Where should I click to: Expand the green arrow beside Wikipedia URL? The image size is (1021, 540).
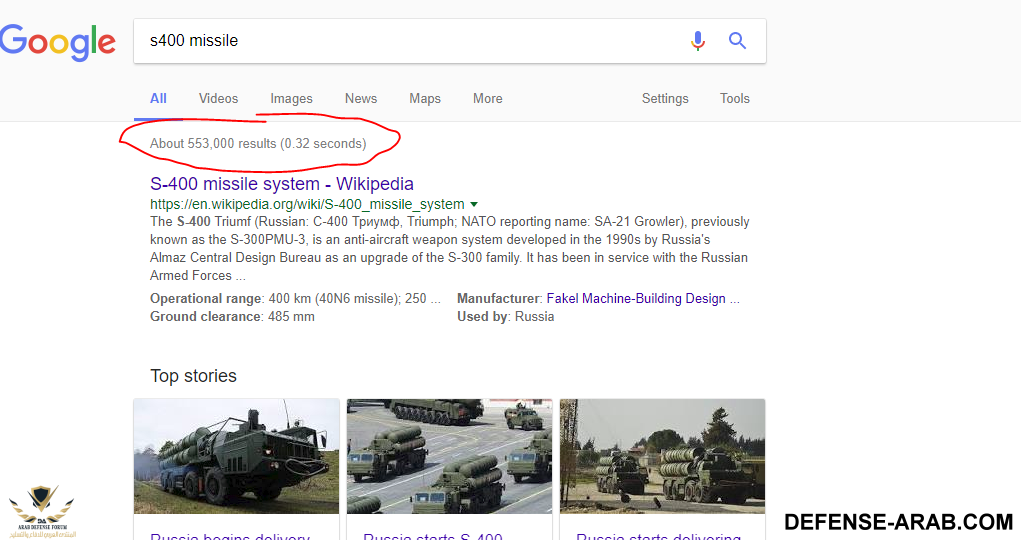(474, 205)
